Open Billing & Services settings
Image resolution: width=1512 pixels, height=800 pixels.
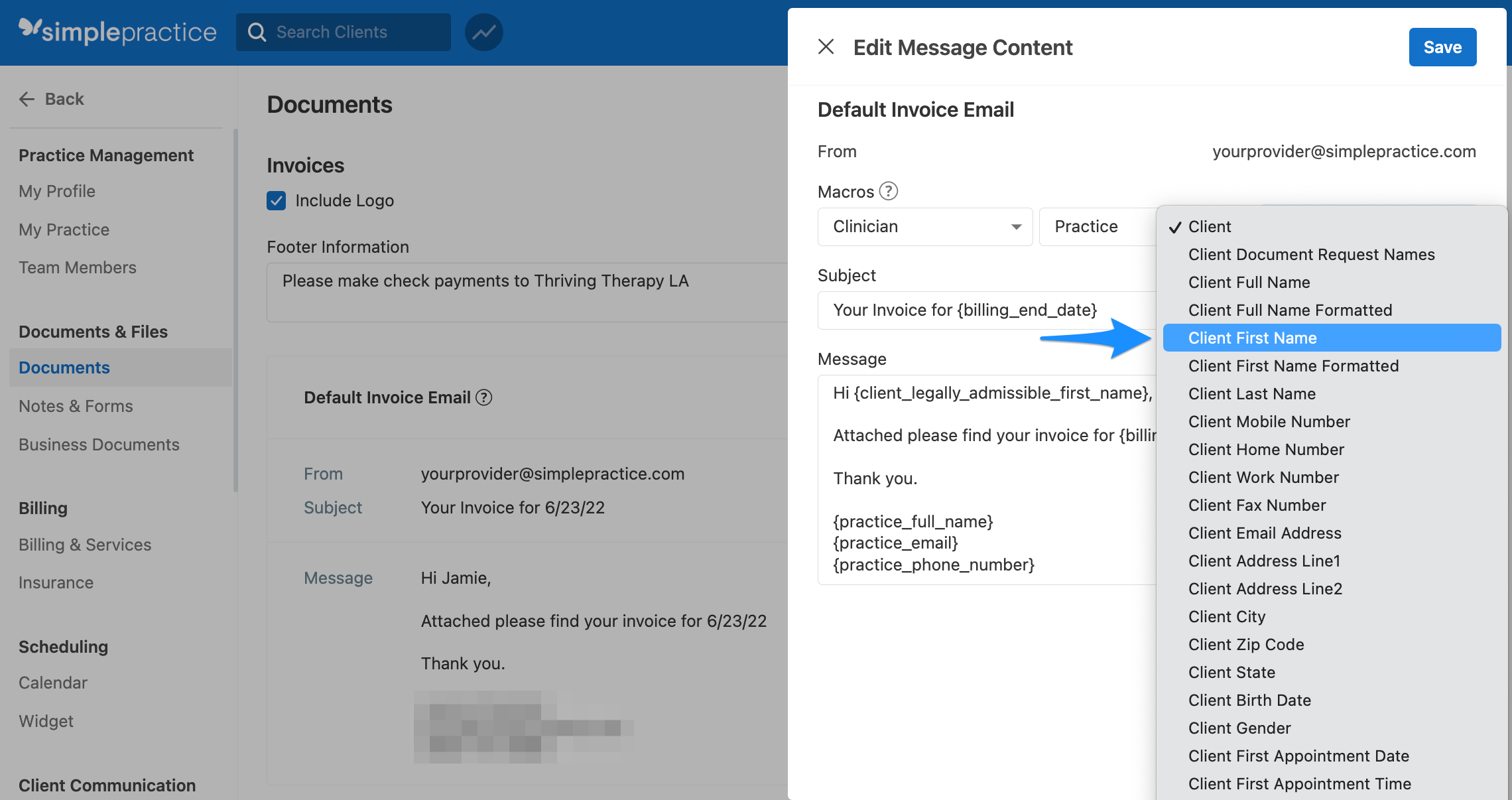85,545
